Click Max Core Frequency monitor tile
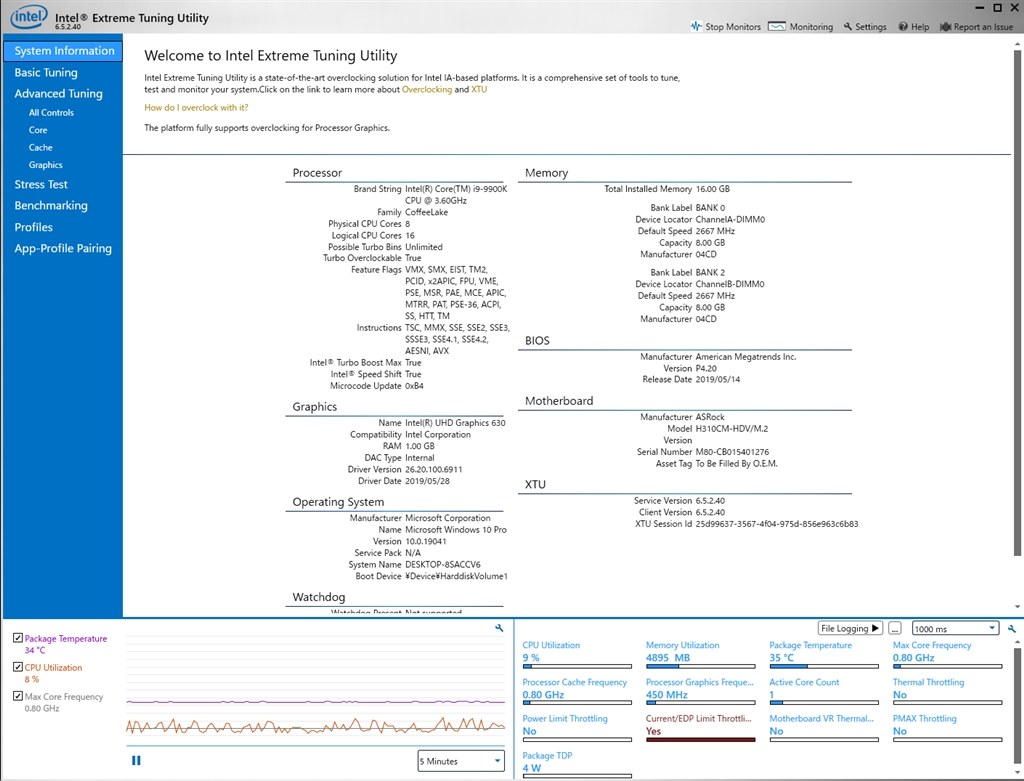The width and height of the screenshot is (1024, 781). point(947,655)
